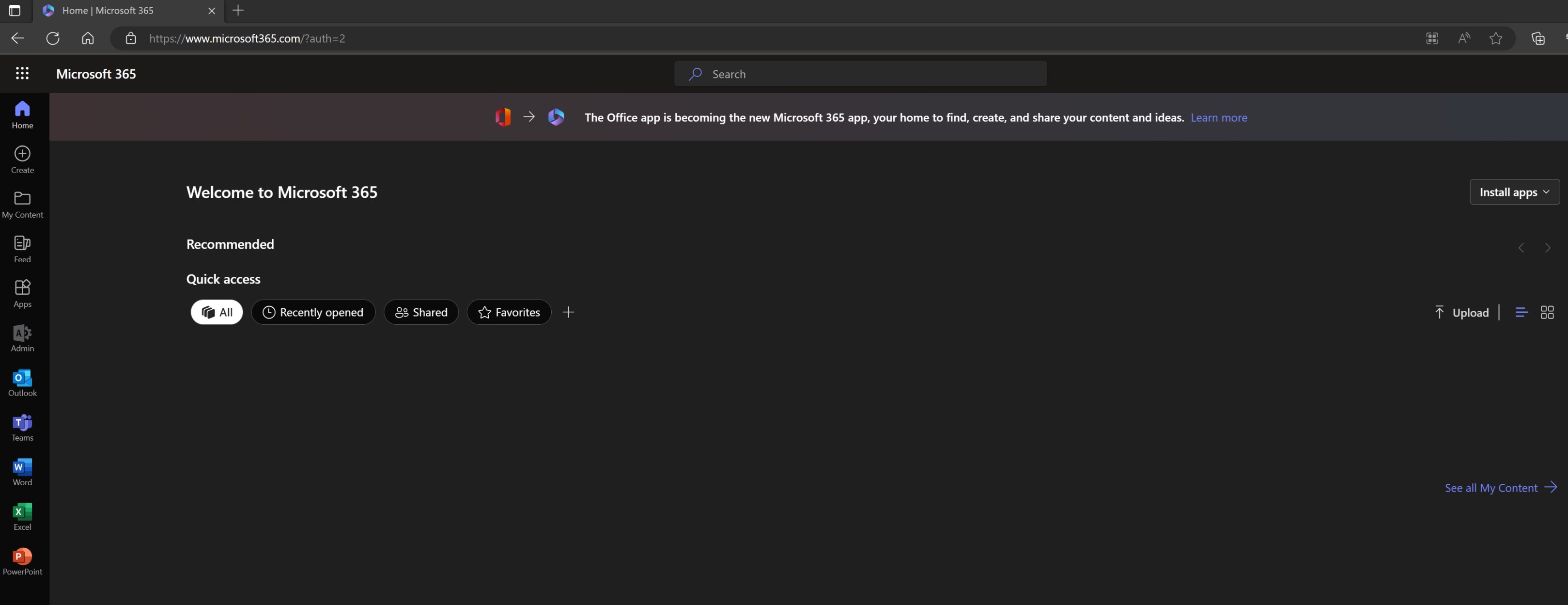Open the app launcher waffle icon
The image size is (1568, 605).
click(22, 74)
